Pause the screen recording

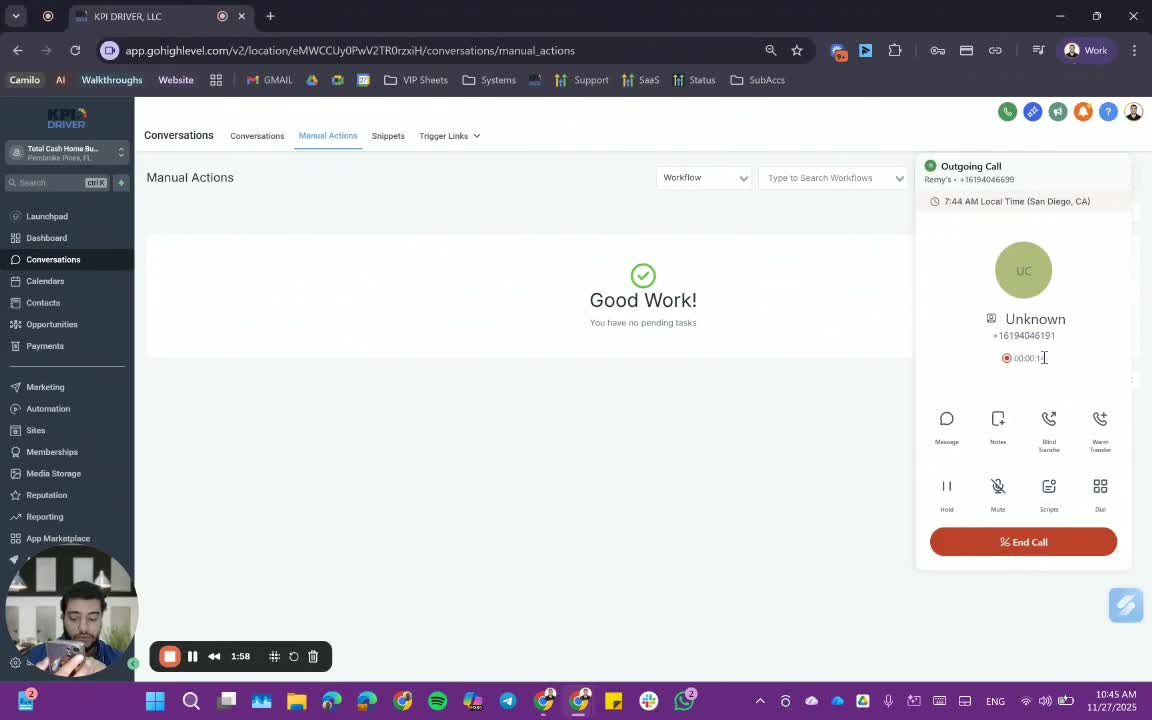pyautogui.click(x=192, y=657)
